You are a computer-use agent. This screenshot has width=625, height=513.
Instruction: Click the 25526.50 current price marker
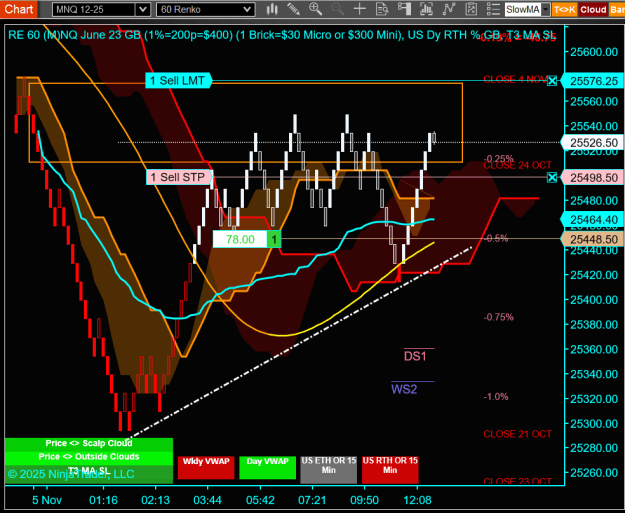(593, 142)
